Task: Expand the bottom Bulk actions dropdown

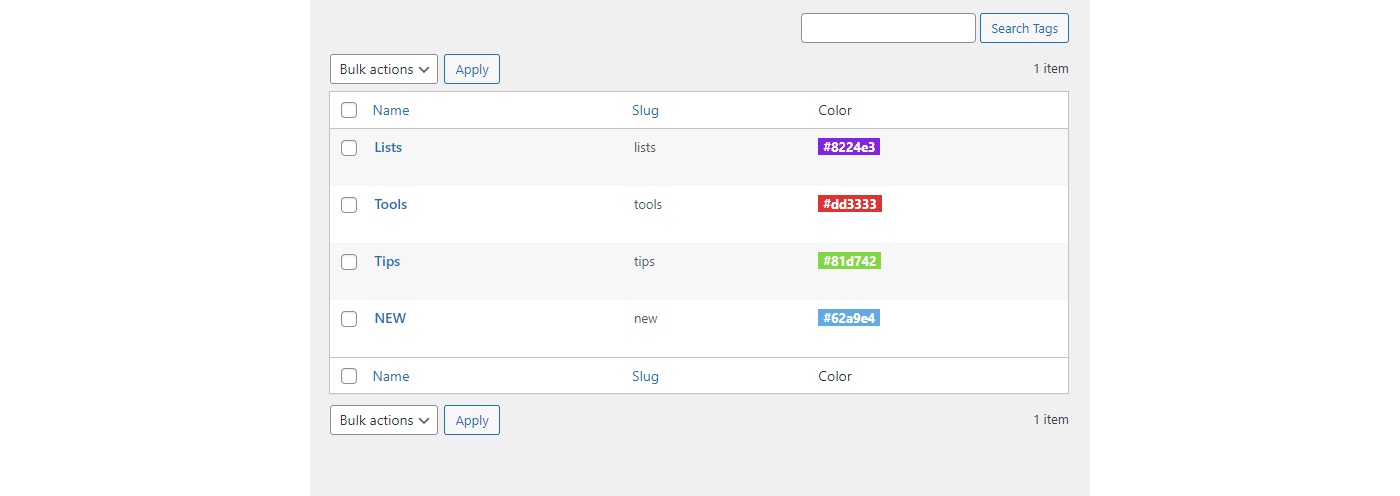Action: 384,420
